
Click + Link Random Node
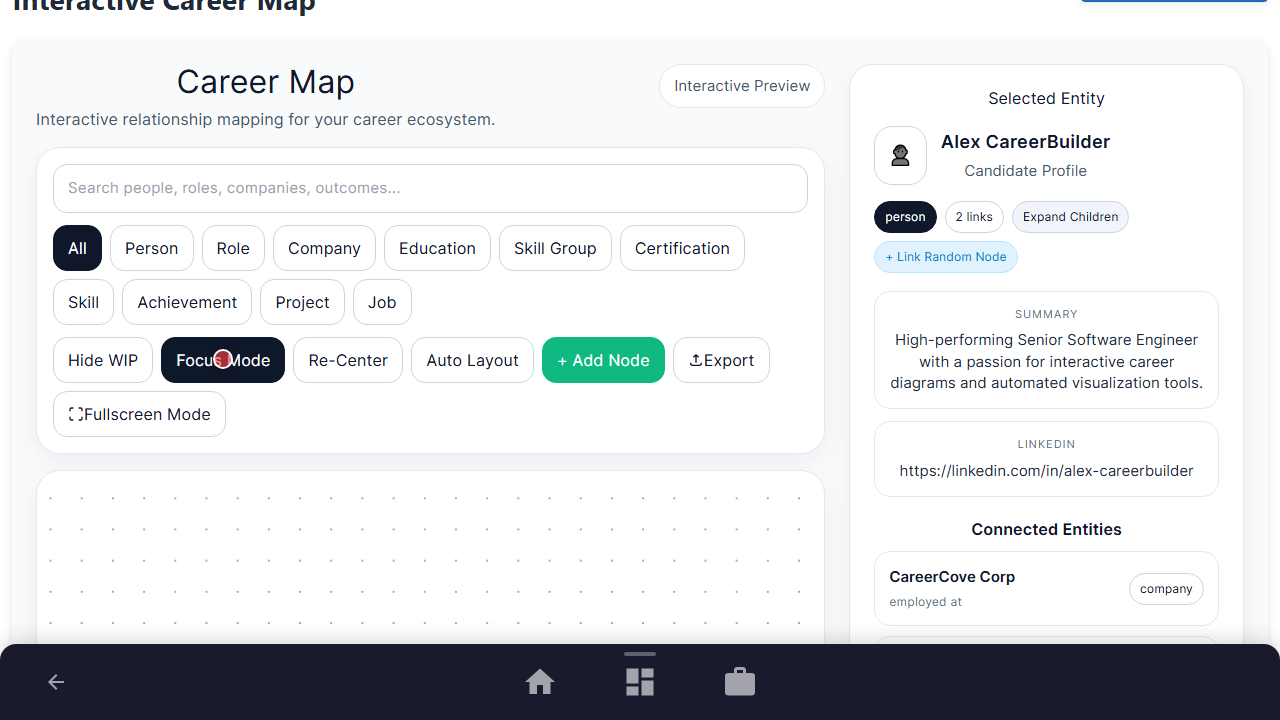click(x=946, y=257)
